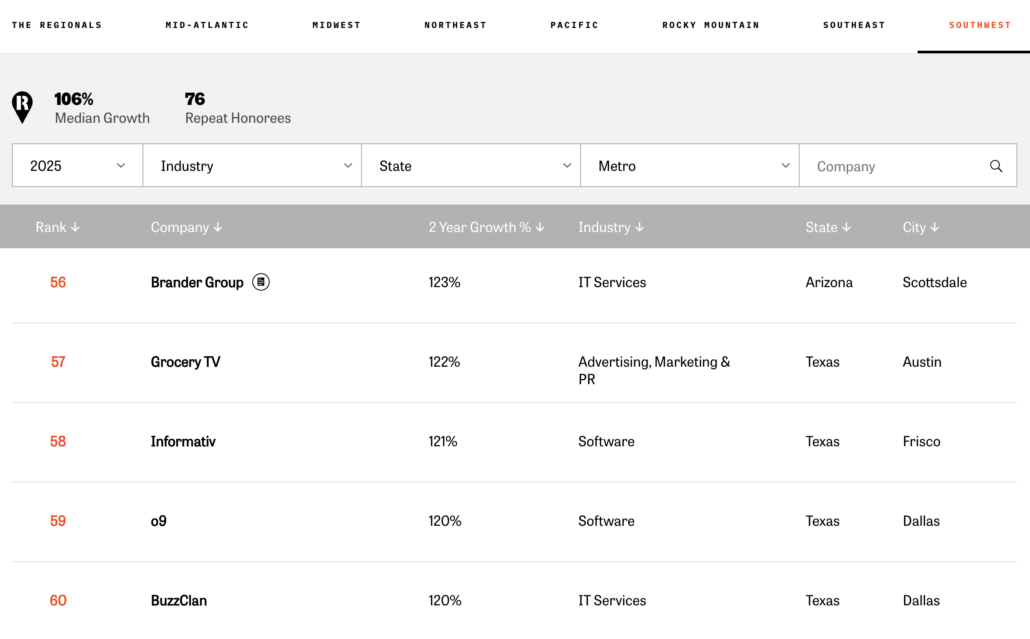Image resolution: width=1030 pixels, height=639 pixels.
Task: Click the Brander Group profile document icon
Action: pos(261,282)
